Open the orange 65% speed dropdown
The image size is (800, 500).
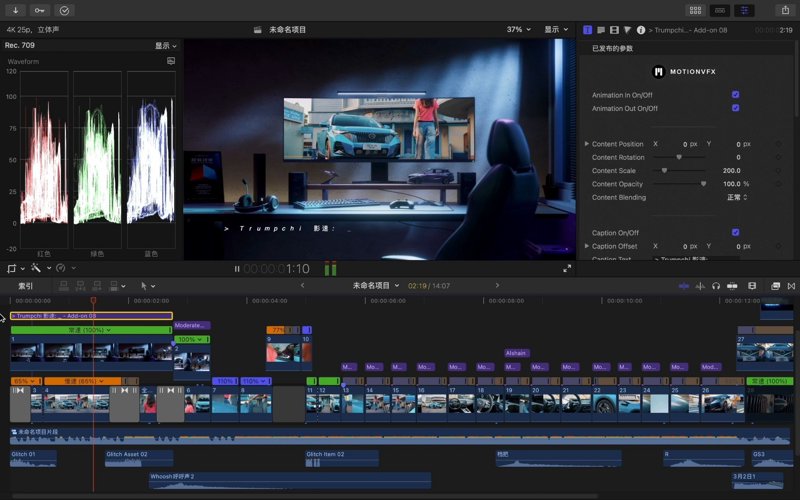point(26,381)
